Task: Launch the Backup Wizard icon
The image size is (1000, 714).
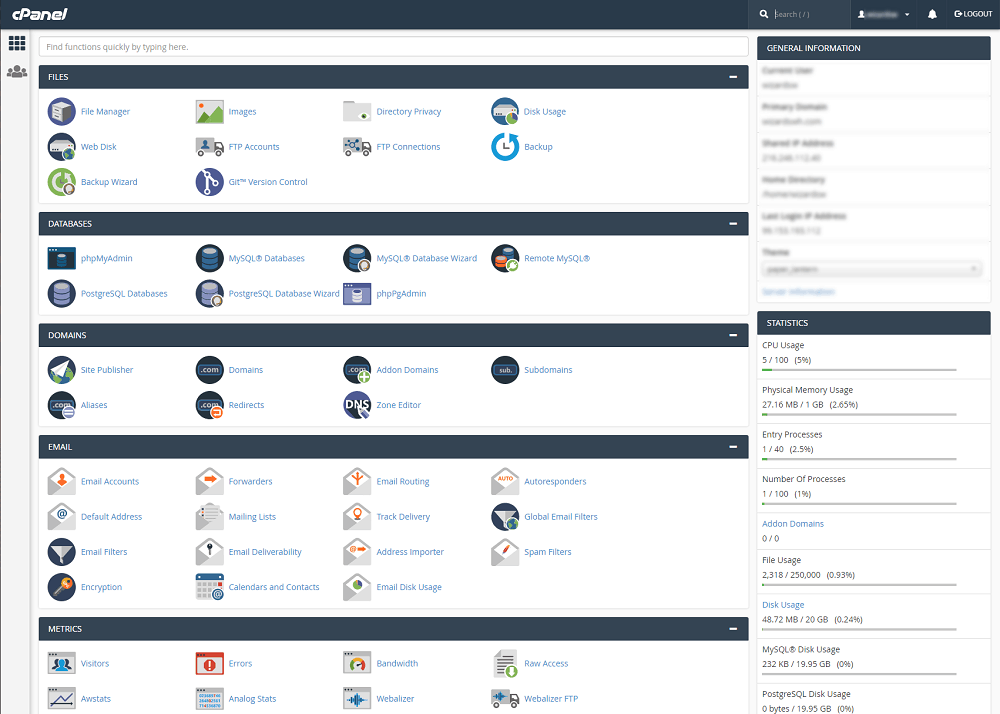Action: [62, 182]
